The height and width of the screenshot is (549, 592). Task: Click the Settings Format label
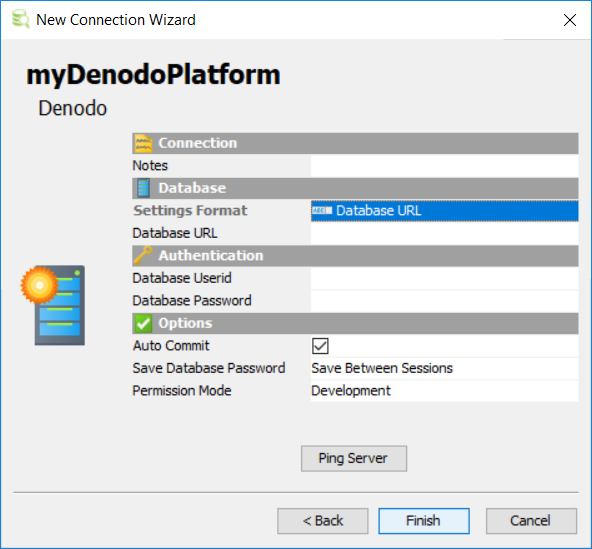[x=190, y=211]
